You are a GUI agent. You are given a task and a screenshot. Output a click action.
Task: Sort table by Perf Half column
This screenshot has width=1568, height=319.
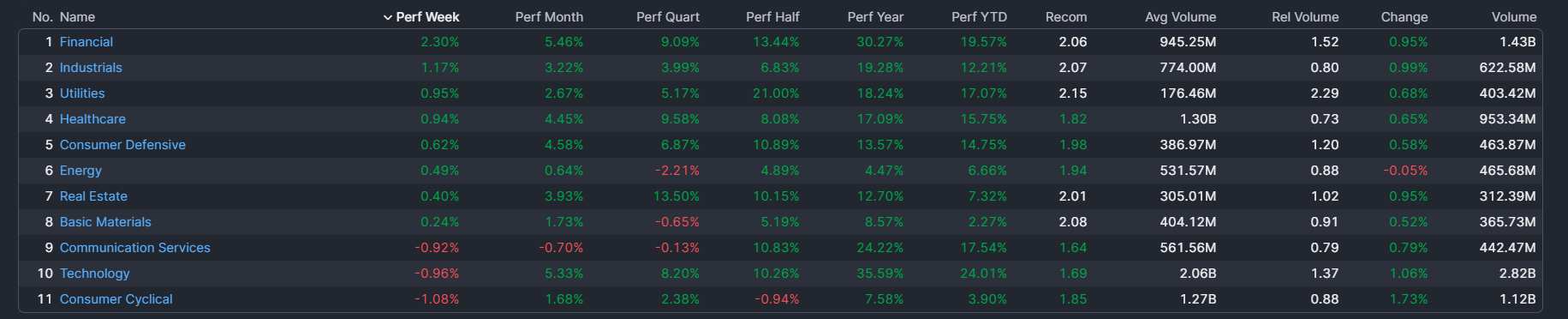tap(772, 17)
